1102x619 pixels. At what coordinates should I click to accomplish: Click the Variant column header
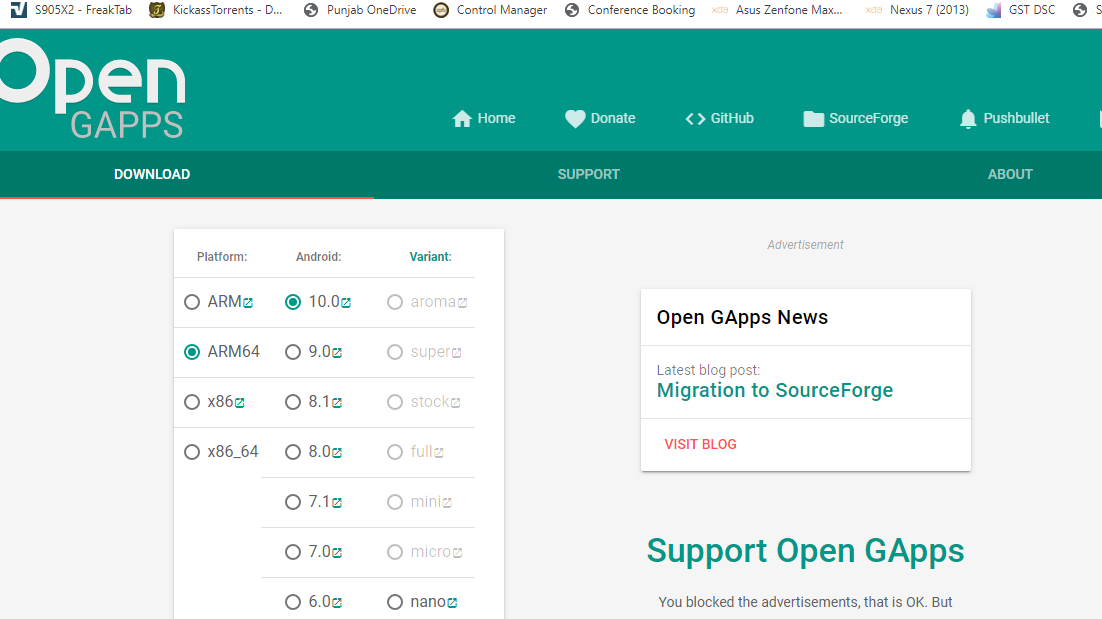[430, 257]
